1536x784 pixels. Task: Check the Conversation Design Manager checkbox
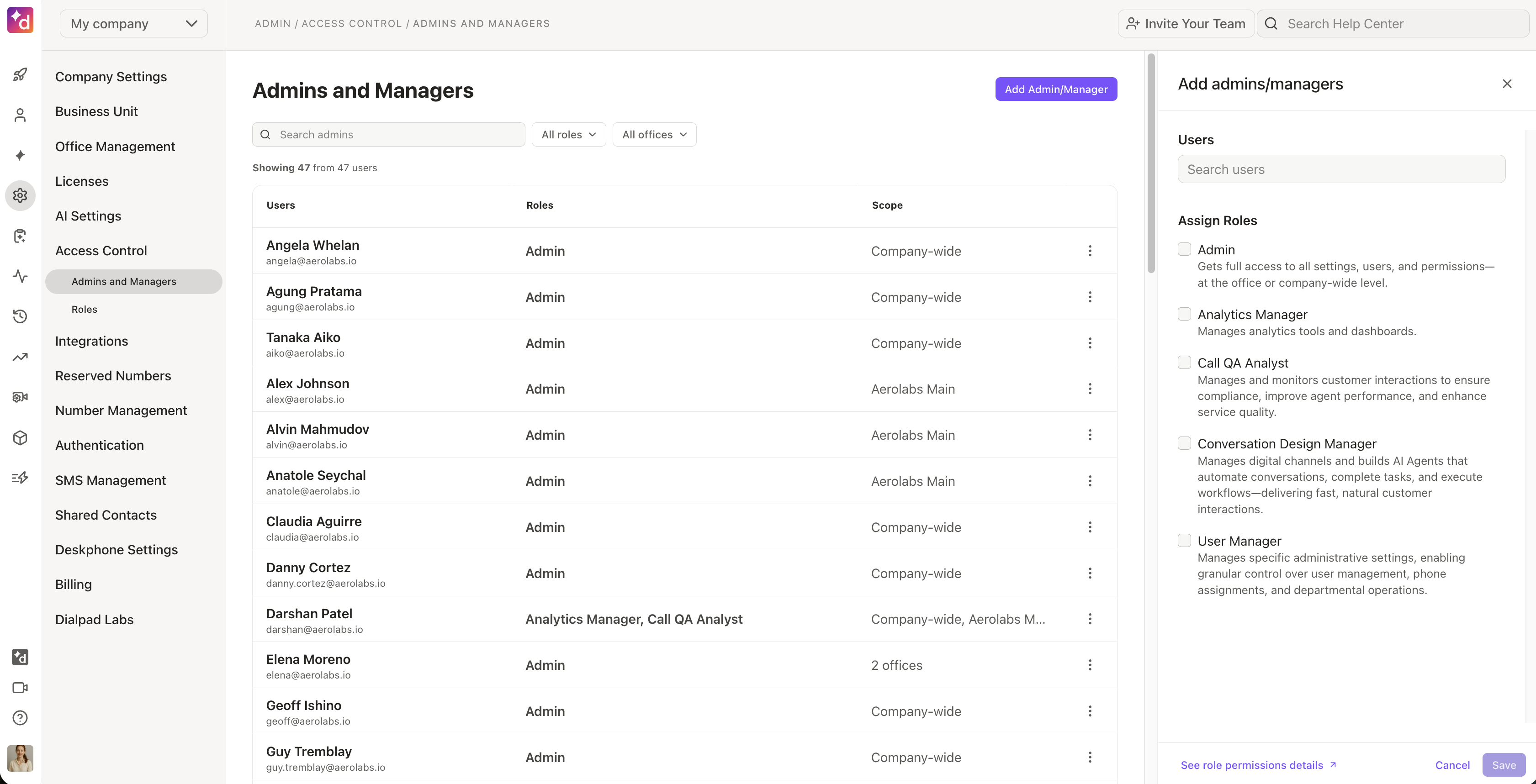(1184, 443)
